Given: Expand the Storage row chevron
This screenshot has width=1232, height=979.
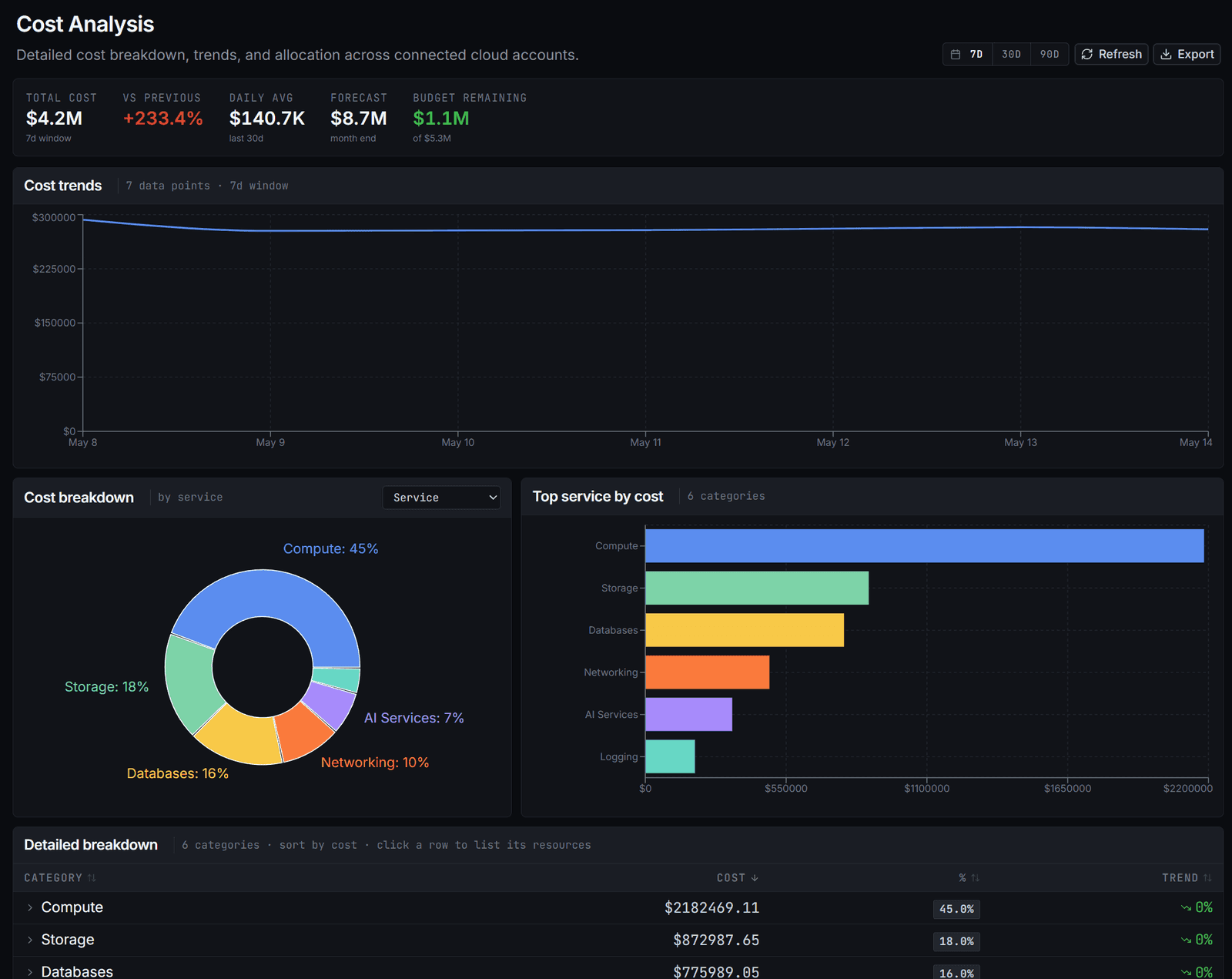Looking at the screenshot, I should pos(30,940).
